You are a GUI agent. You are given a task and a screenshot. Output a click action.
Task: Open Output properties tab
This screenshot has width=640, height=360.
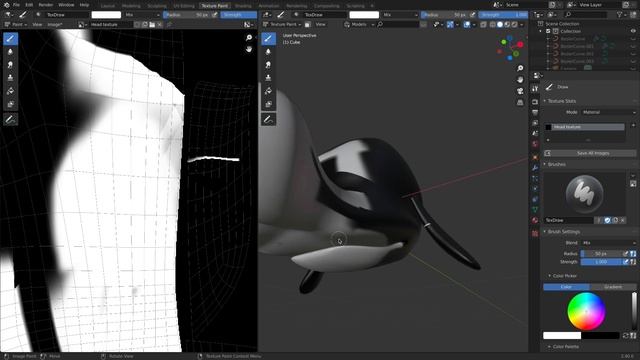click(535, 112)
